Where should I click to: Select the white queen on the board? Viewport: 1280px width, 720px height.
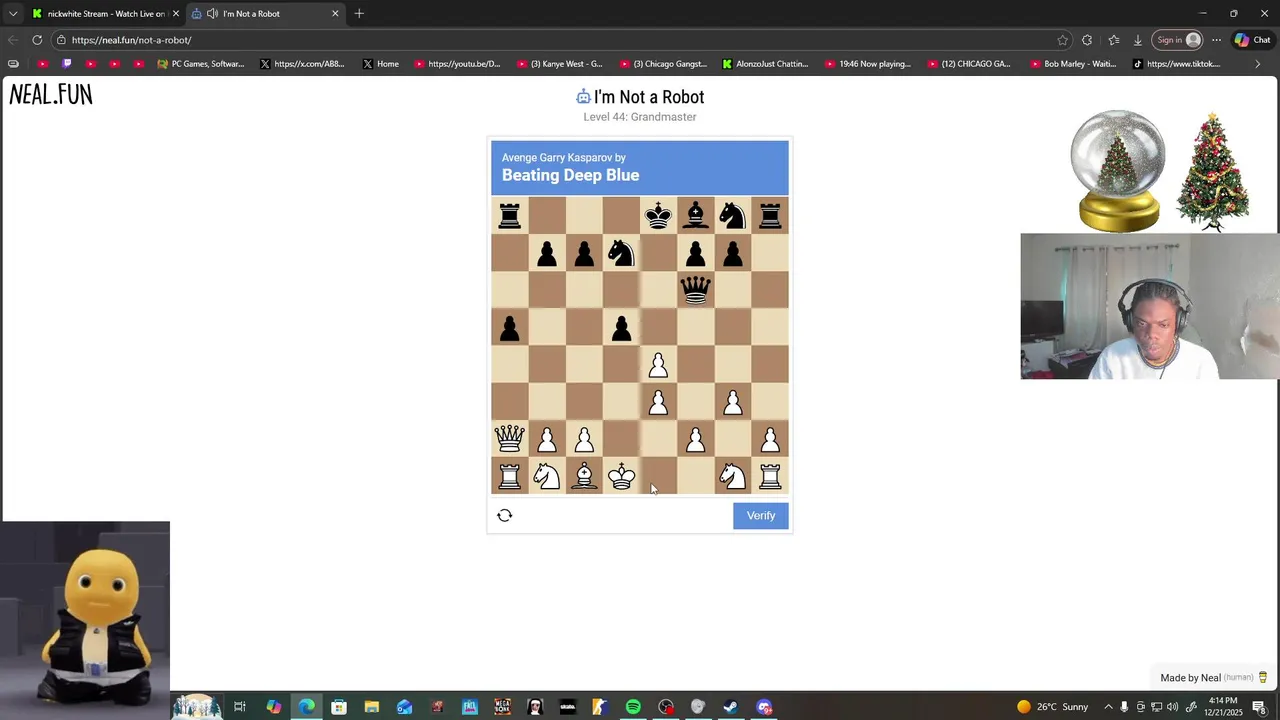(509, 438)
